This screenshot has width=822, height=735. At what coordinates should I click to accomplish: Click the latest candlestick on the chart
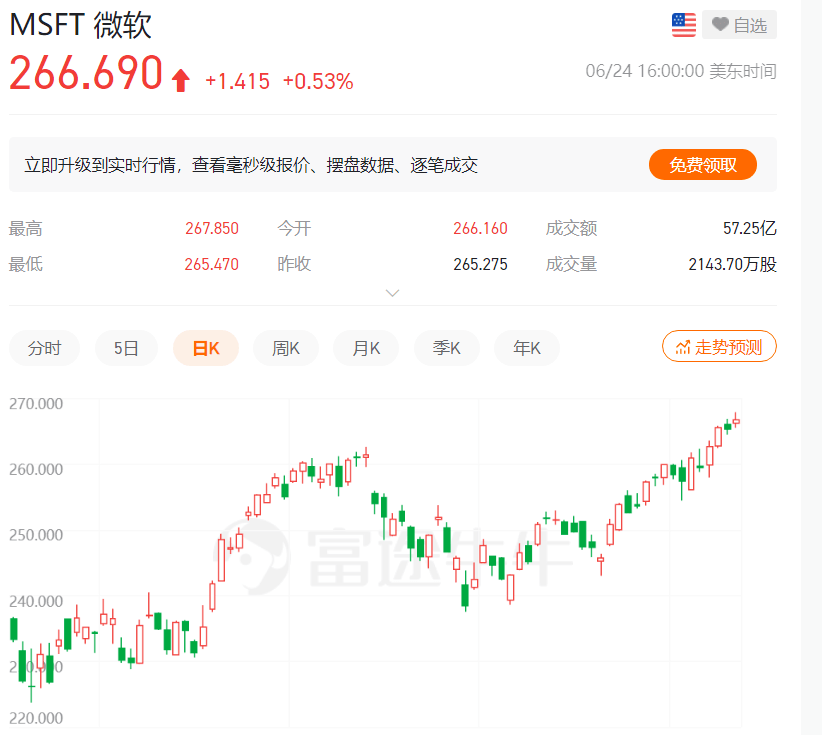point(736,420)
